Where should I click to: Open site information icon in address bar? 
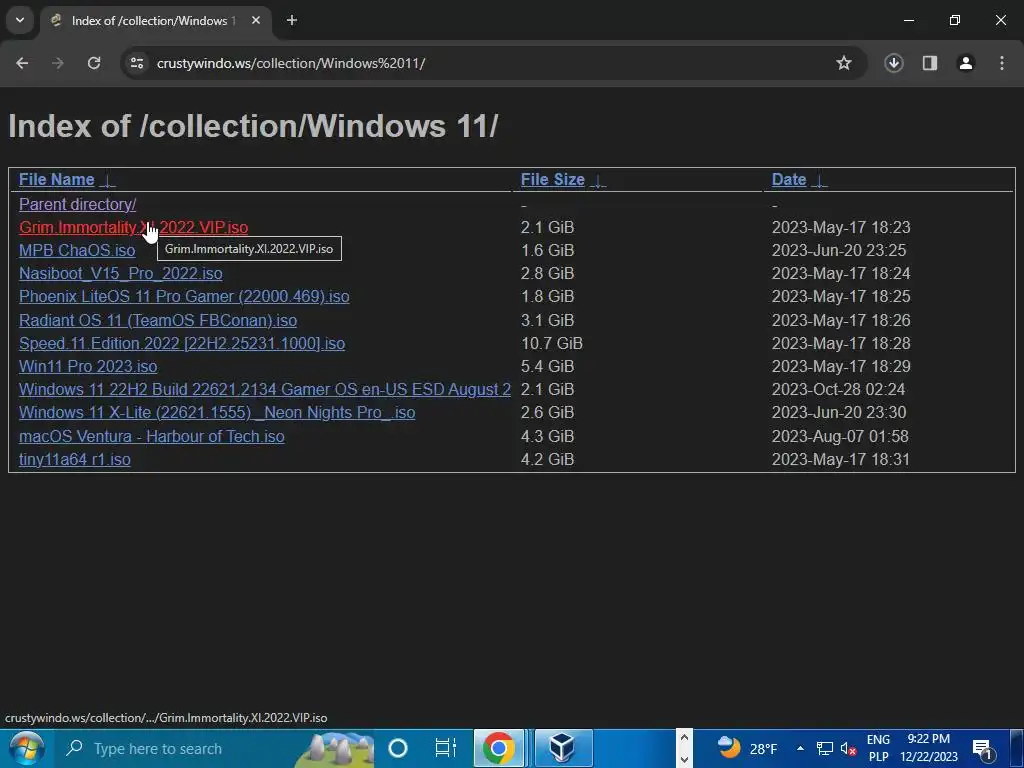pyautogui.click(x=137, y=63)
